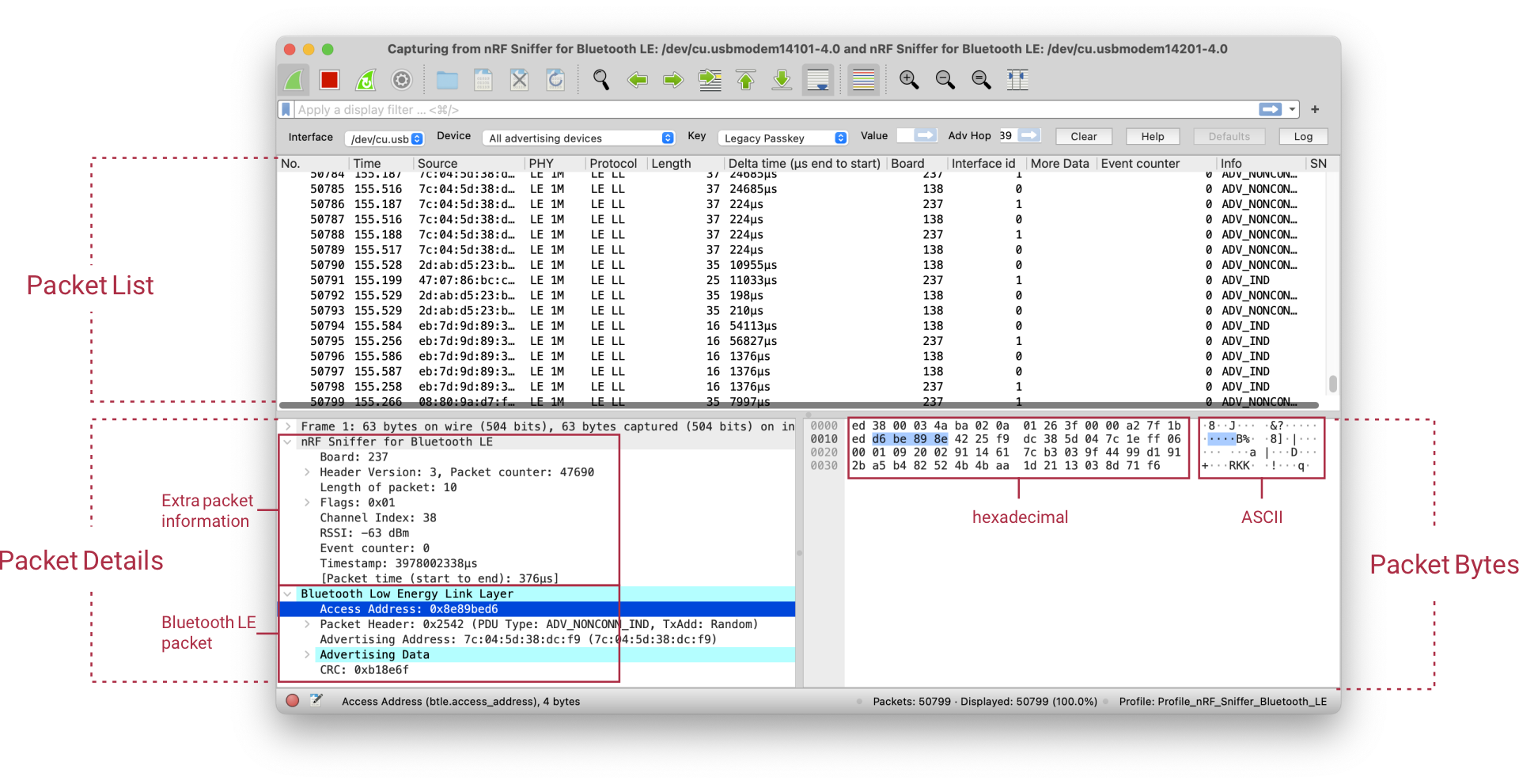Image resolution: width=1519 pixels, height=784 pixels.
Task: Click the Clear button
Action: [x=1084, y=136]
